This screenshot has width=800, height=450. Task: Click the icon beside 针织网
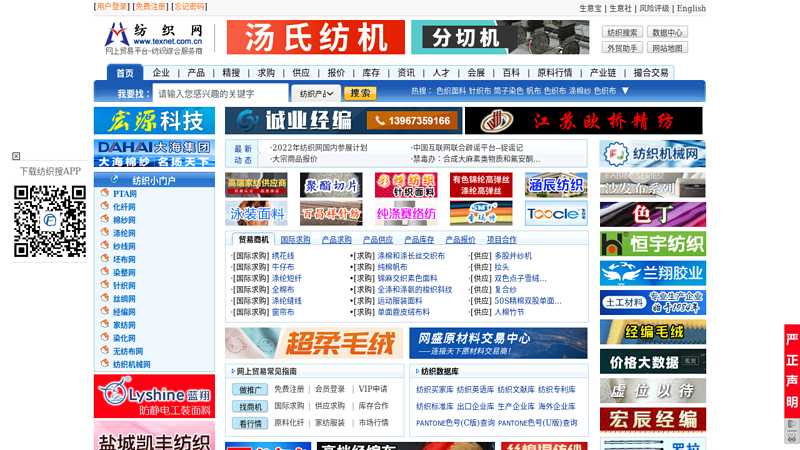(105, 285)
